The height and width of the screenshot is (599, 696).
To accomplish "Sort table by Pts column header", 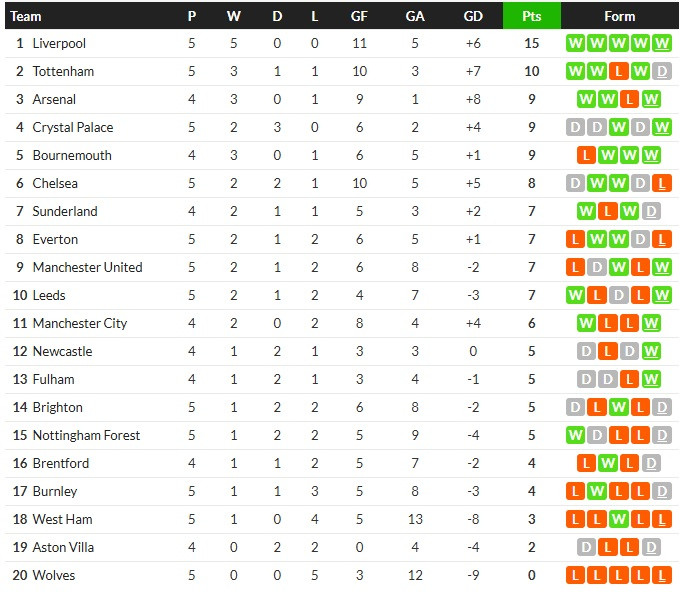I will coord(531,16).
